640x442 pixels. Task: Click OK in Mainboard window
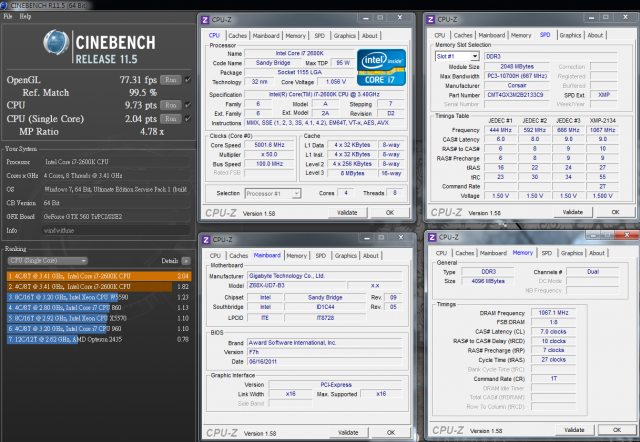pyautogui.click(x=391, y=433)
